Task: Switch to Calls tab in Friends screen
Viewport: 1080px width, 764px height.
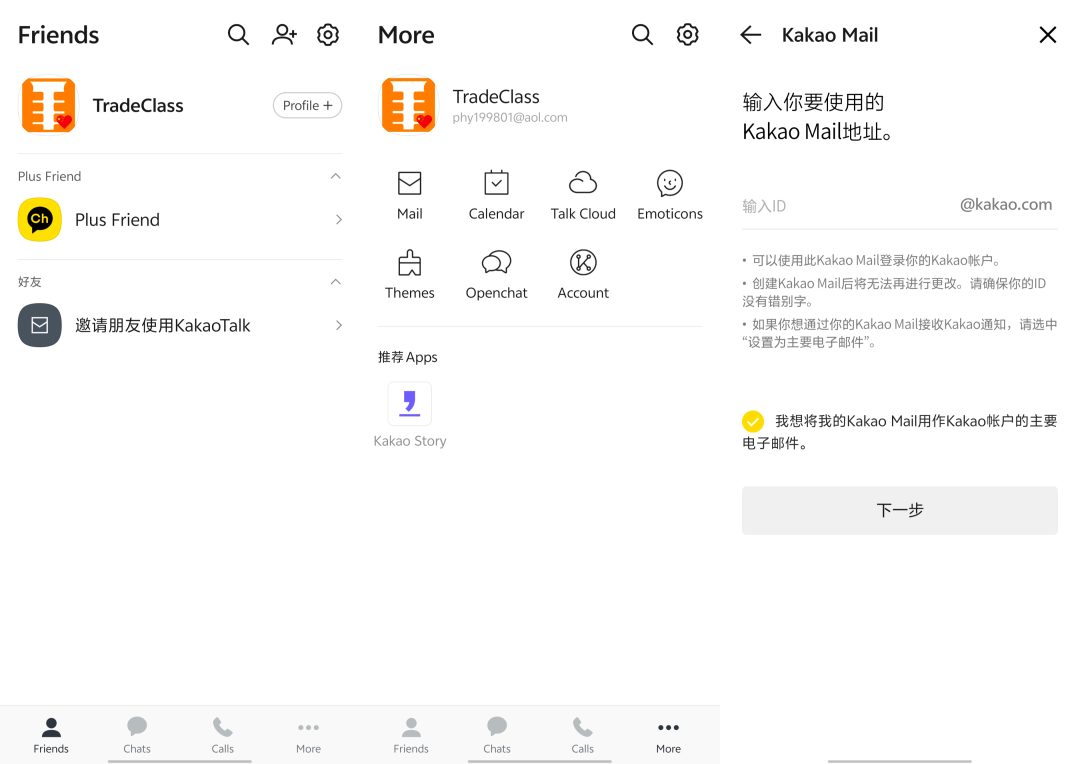Action: (222, 735)
